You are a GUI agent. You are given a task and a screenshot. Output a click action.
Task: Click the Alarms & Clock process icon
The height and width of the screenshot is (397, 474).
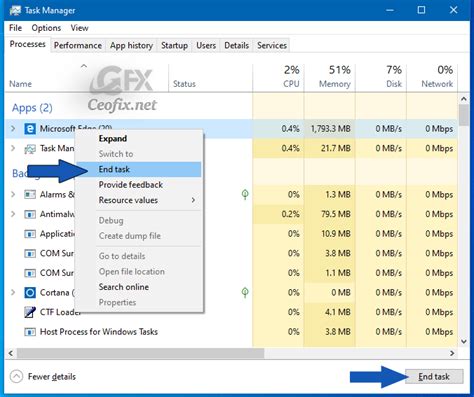coord(30,194)
